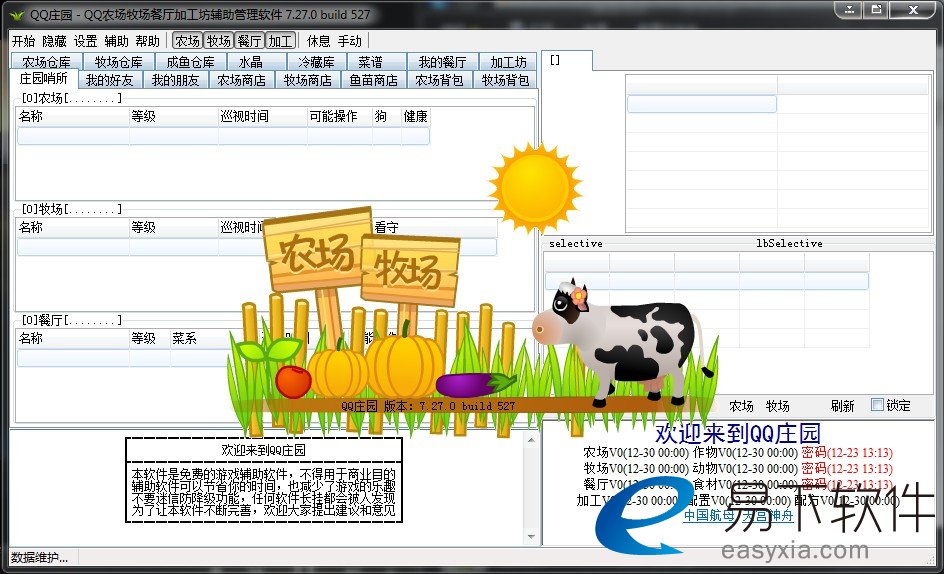Select the 牧场商店 tab

click(x=308, y=80)
